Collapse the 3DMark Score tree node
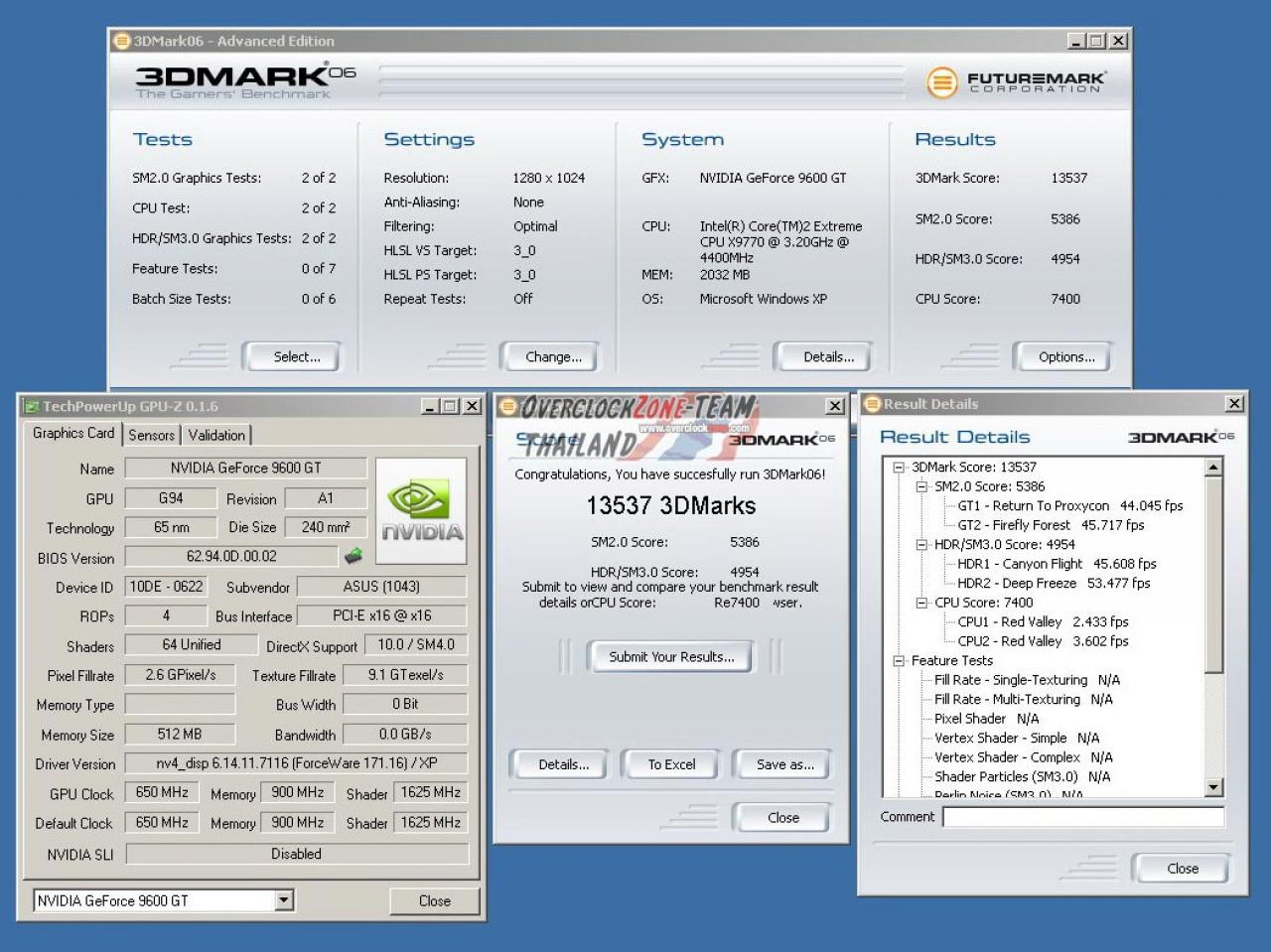The width and height of the screenshot is (1271, 952). click(x=899, y=467)
